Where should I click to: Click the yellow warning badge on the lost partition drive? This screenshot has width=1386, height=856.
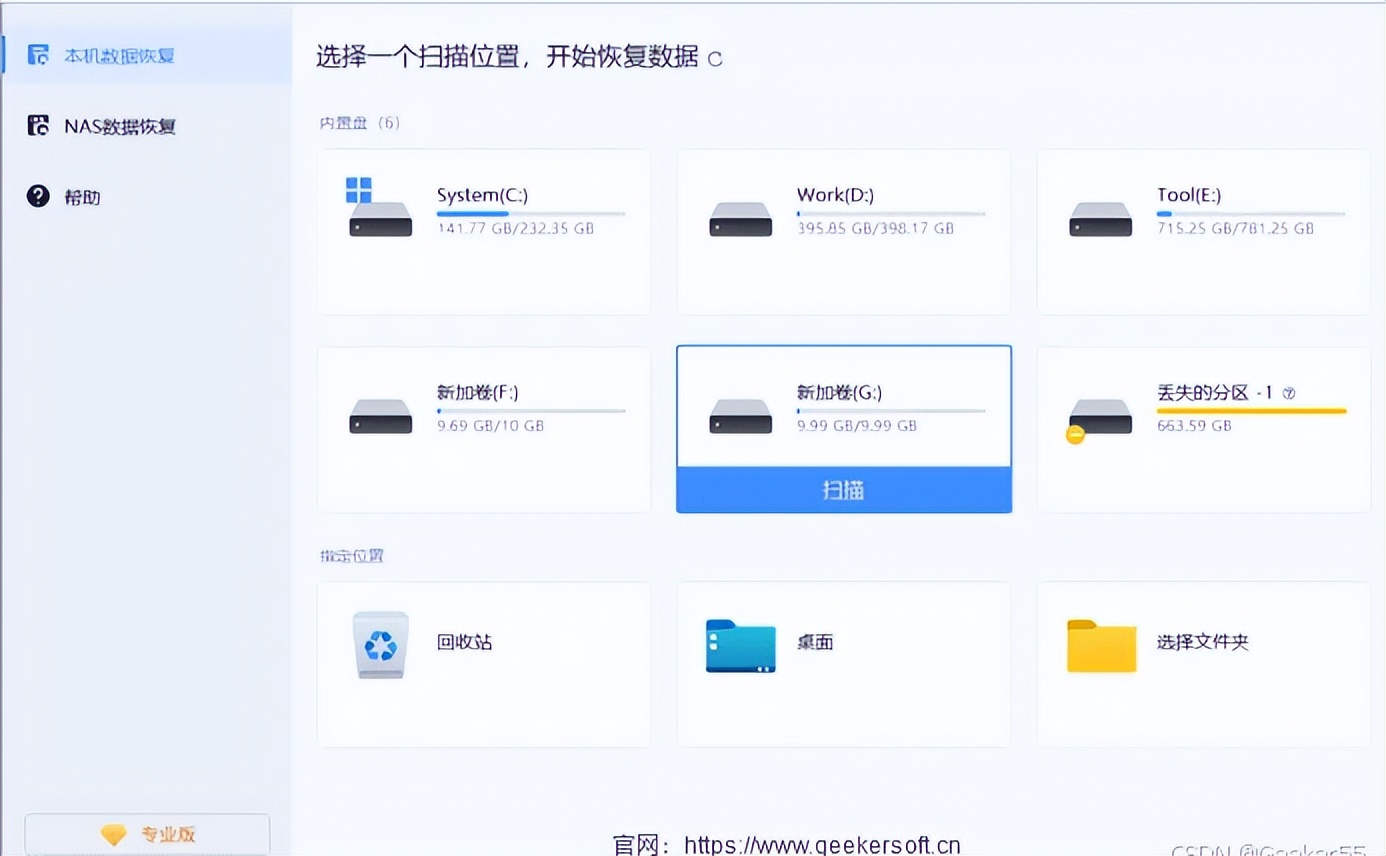click(1075, 434)
